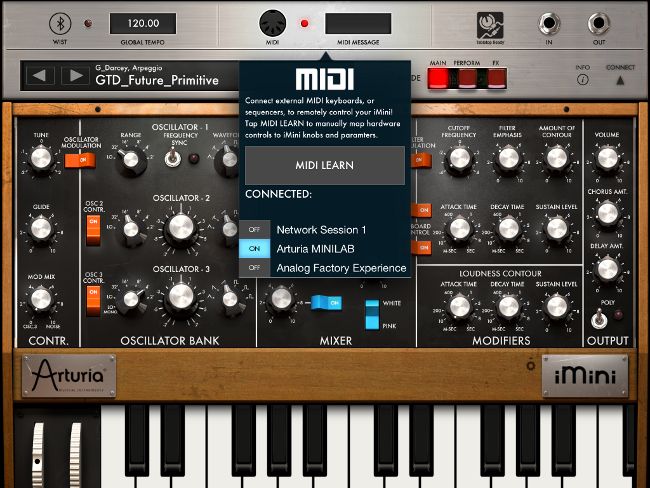Click the Oscillator 3 frequency knob

(181, 297)
